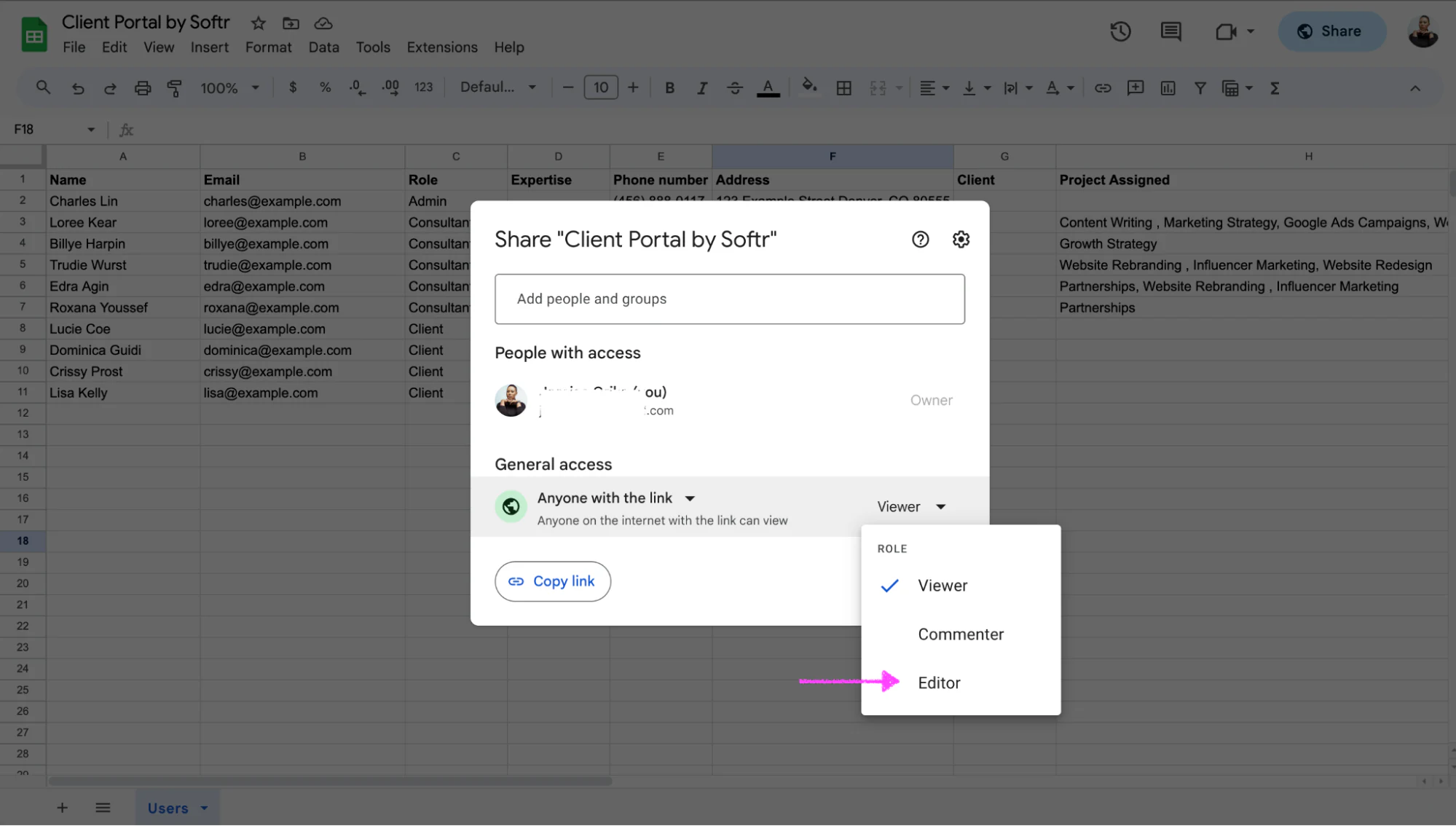
Task: Click the print icon
Action: point(143,88)
